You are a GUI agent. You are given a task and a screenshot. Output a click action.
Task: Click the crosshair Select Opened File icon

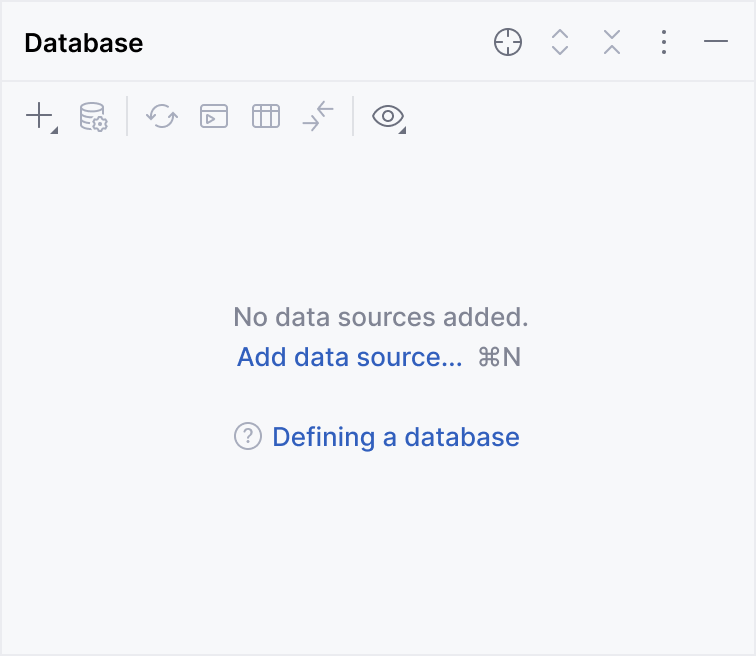[508, 42]
